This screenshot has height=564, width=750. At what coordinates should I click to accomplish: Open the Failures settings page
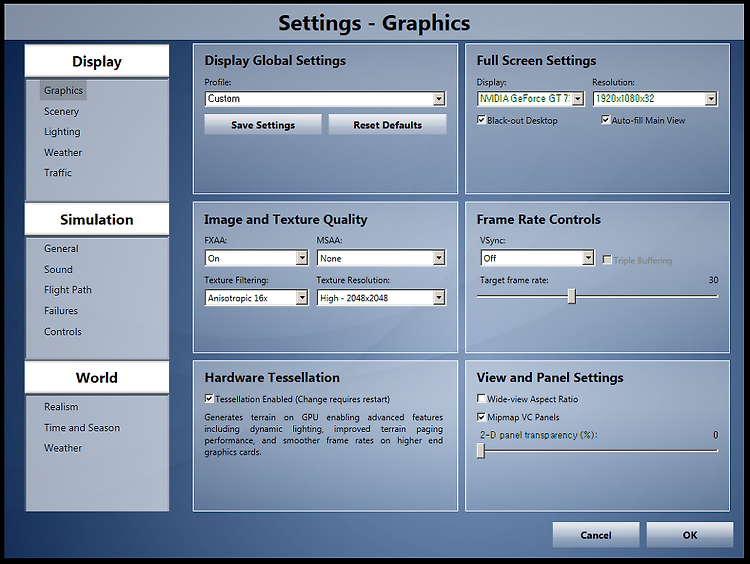[x=61, y=311]
